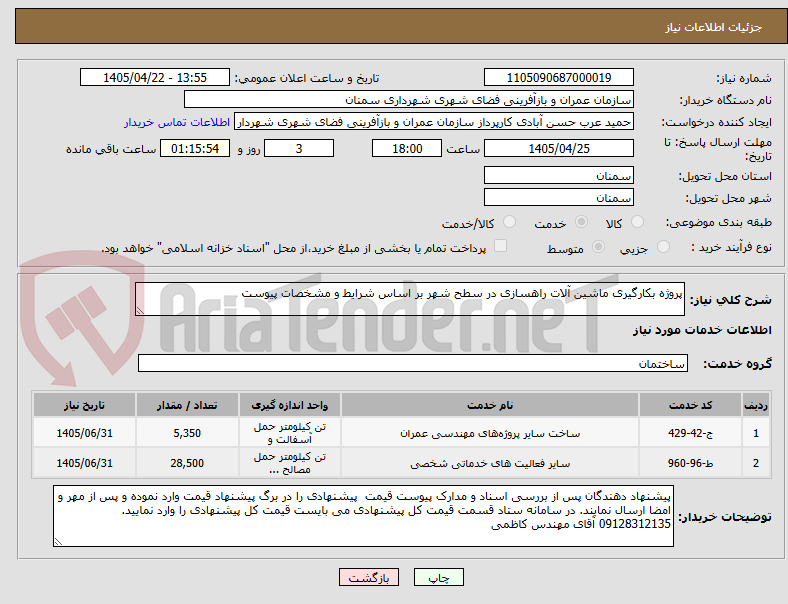This screenshot has height=604, width=788.
Task: Select the کالا/خدمت radio button
Action: (x=510, y=222)
